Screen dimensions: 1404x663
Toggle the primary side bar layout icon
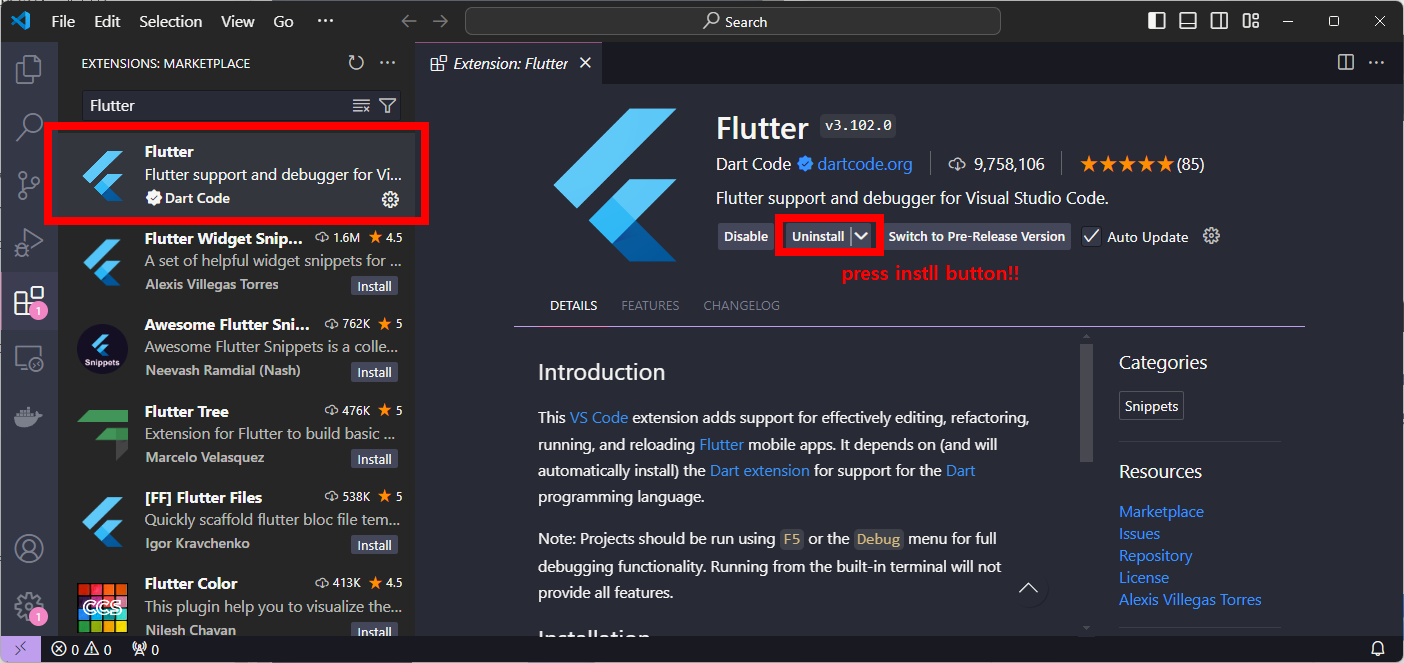1157,21
